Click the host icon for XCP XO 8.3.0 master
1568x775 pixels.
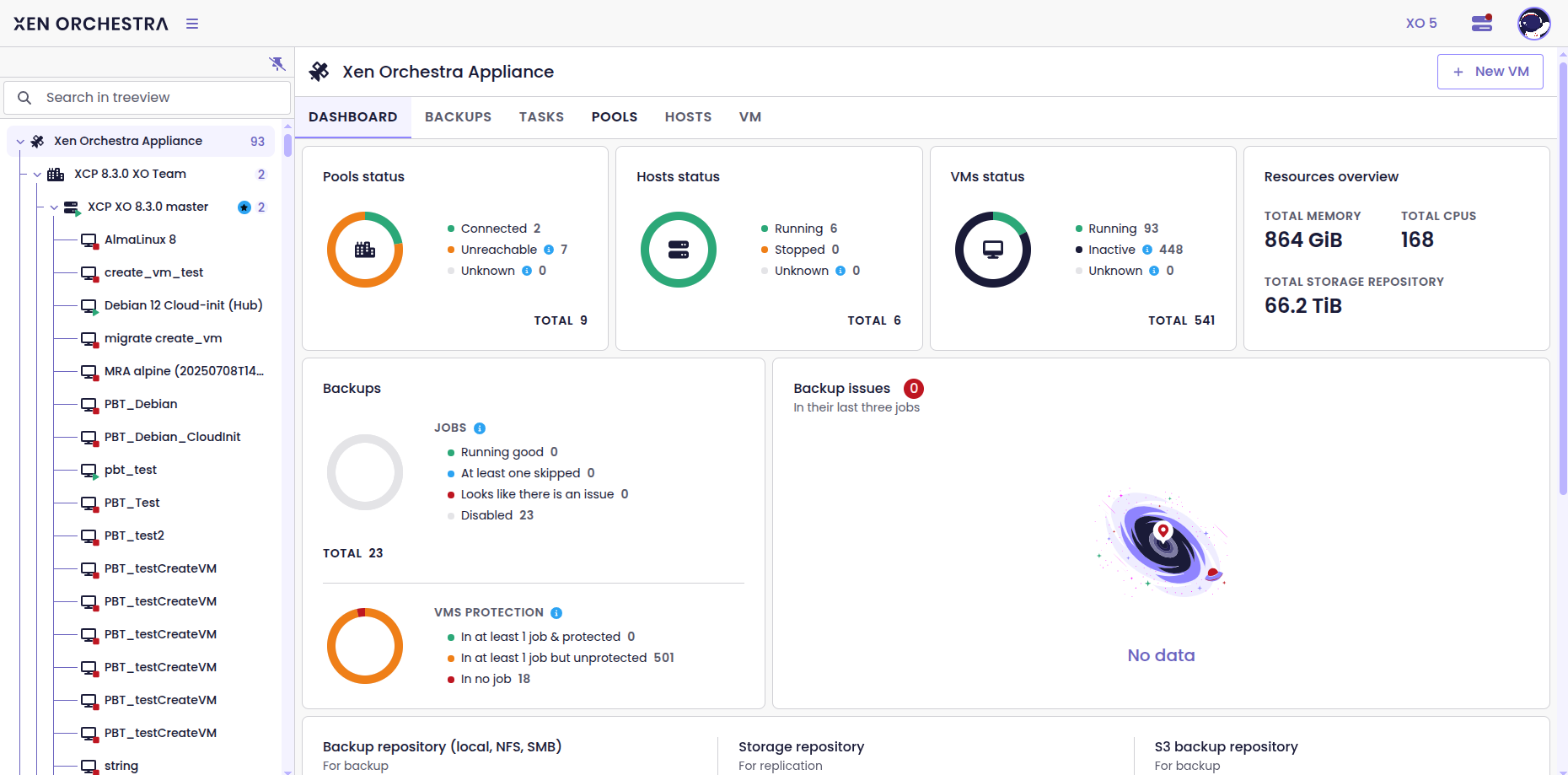tap(72, 207)
